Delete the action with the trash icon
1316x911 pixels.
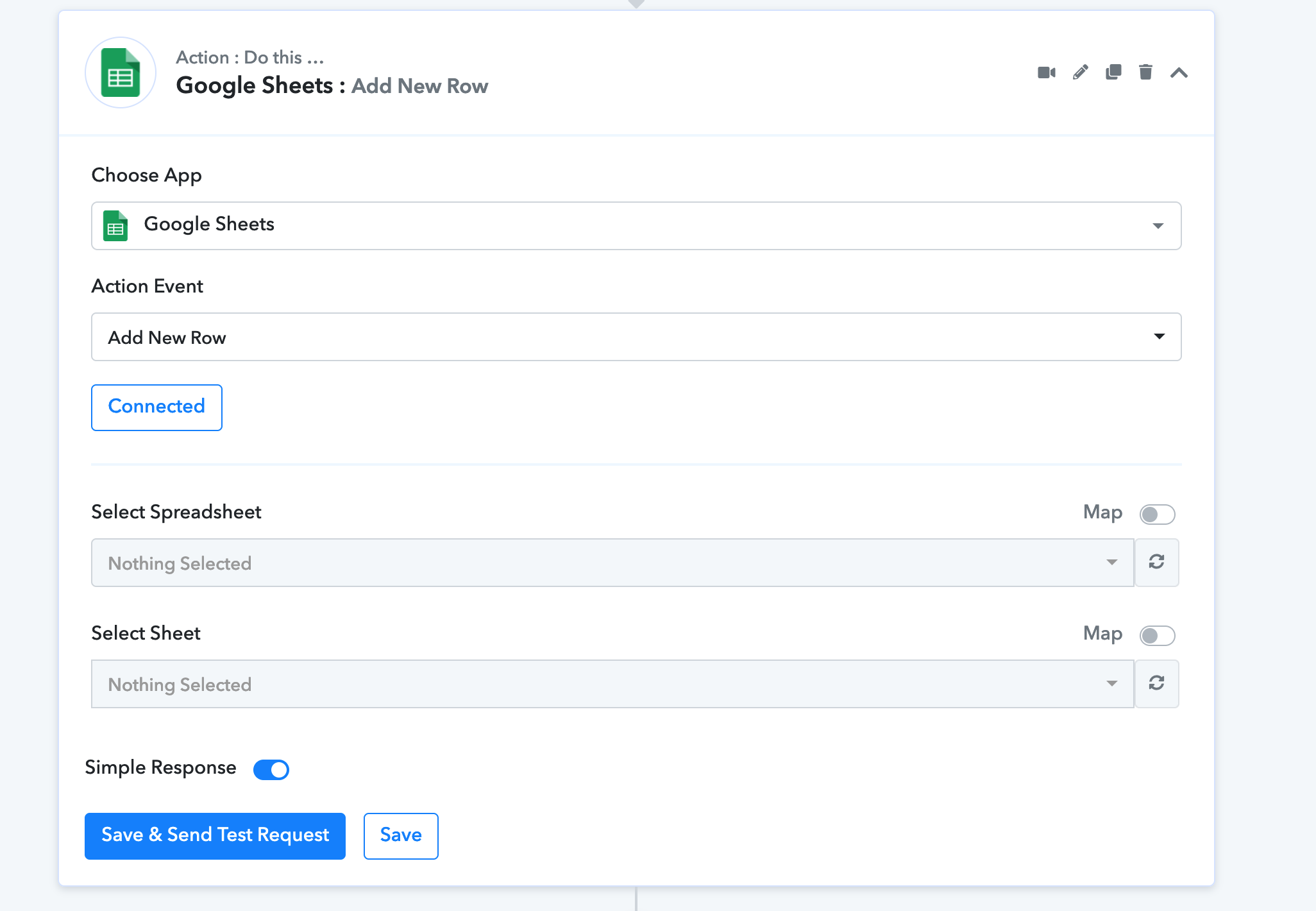(x=1146, y=72)
